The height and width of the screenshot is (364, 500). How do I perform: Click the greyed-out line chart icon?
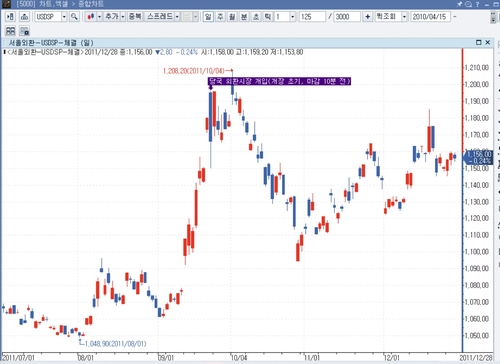[x=187, y=17]
